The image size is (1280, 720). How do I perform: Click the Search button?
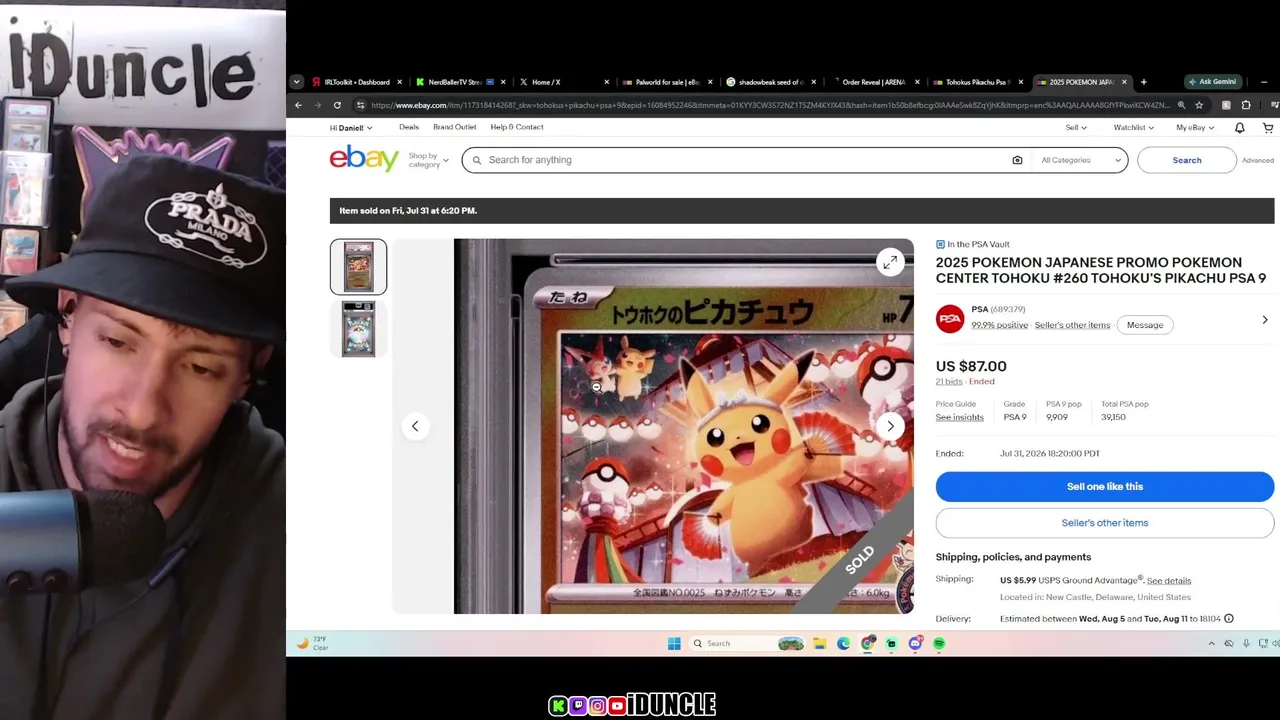click(1187, 160)
